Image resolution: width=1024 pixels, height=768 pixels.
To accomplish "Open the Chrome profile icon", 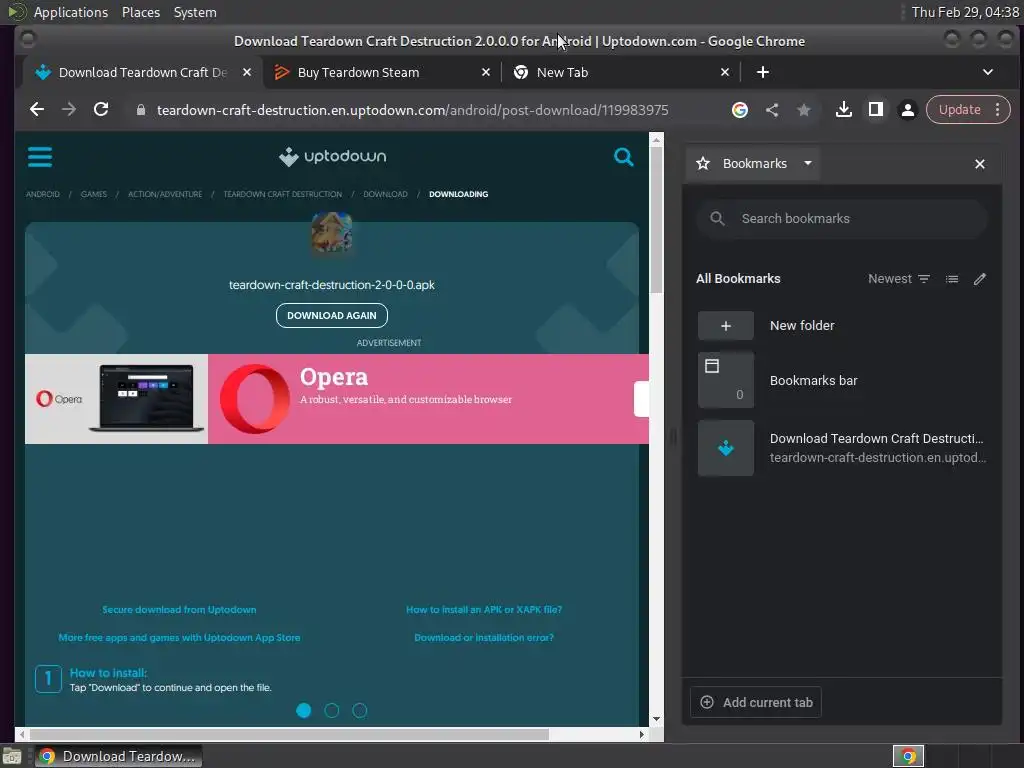I will [907, 110].
